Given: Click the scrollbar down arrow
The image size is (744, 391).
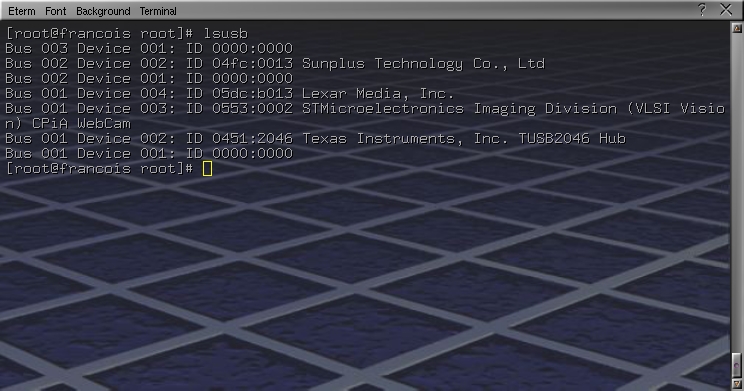Looking at the screenshot, I should [737, 383].
